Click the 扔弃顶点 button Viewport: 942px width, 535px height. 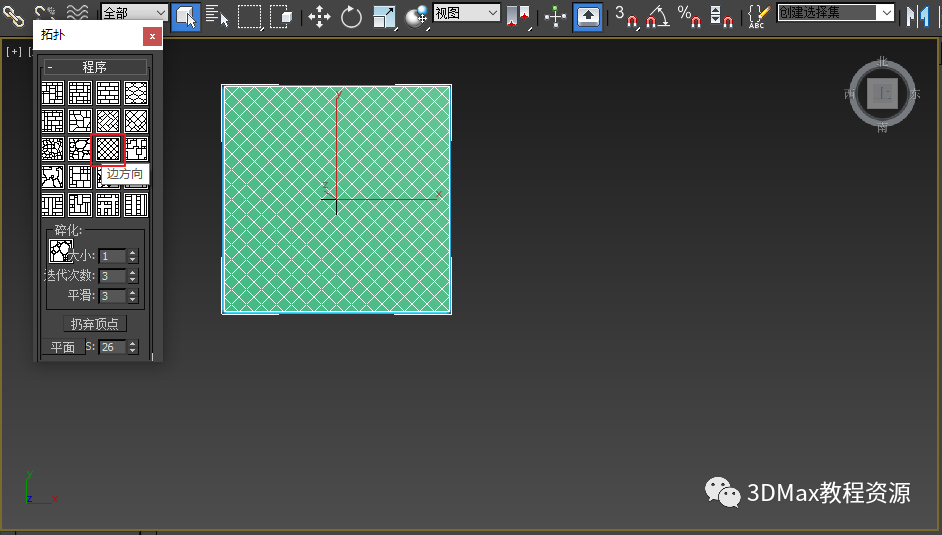(95, 324)
